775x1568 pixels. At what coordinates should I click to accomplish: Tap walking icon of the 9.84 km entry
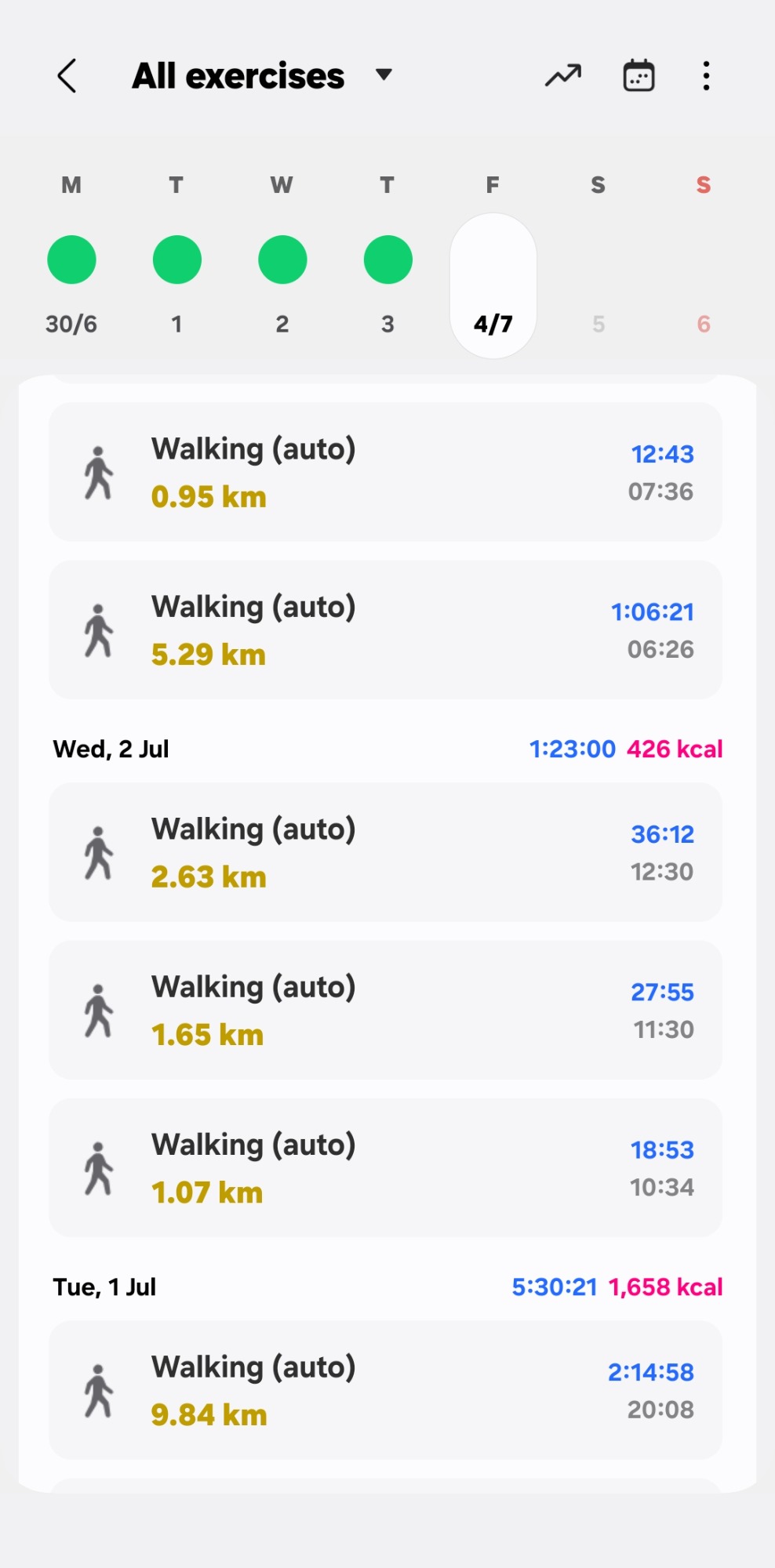[99, 1391]
